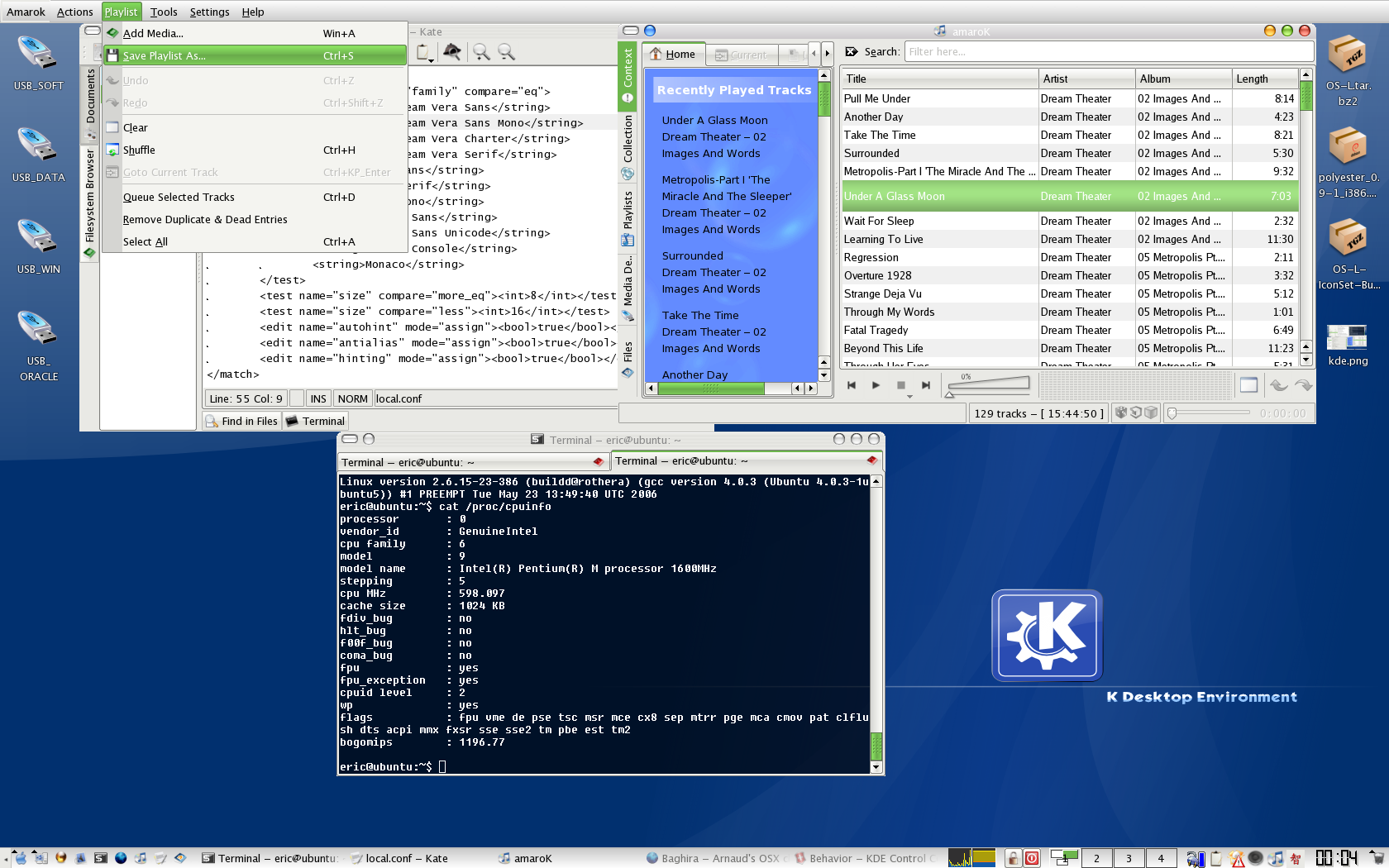The width and height of the screenshot is (1389, 868).
Task: Select the Current tab in context browser
Action: click(742, 55)
